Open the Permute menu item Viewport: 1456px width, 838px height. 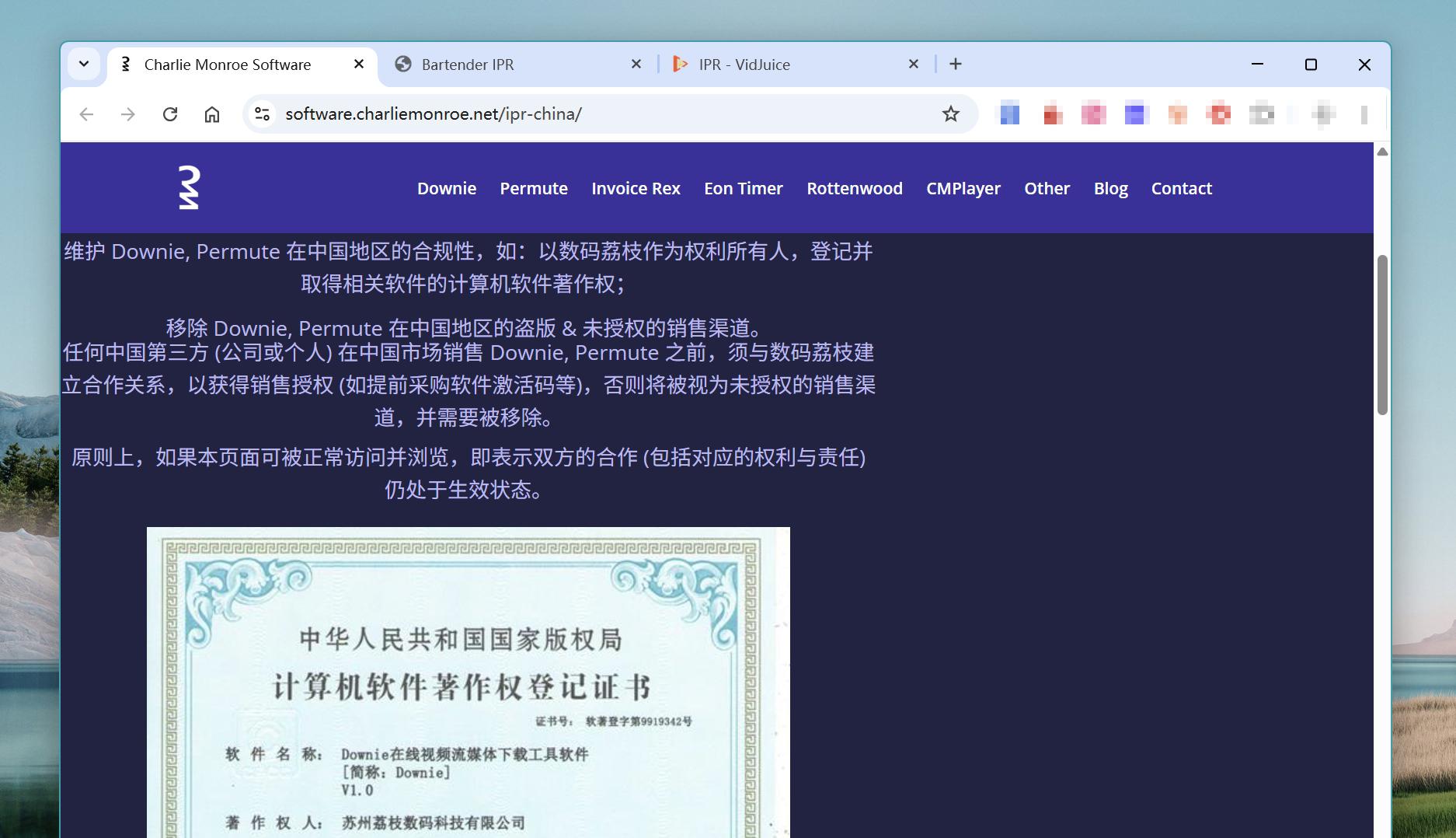(534, 188)
